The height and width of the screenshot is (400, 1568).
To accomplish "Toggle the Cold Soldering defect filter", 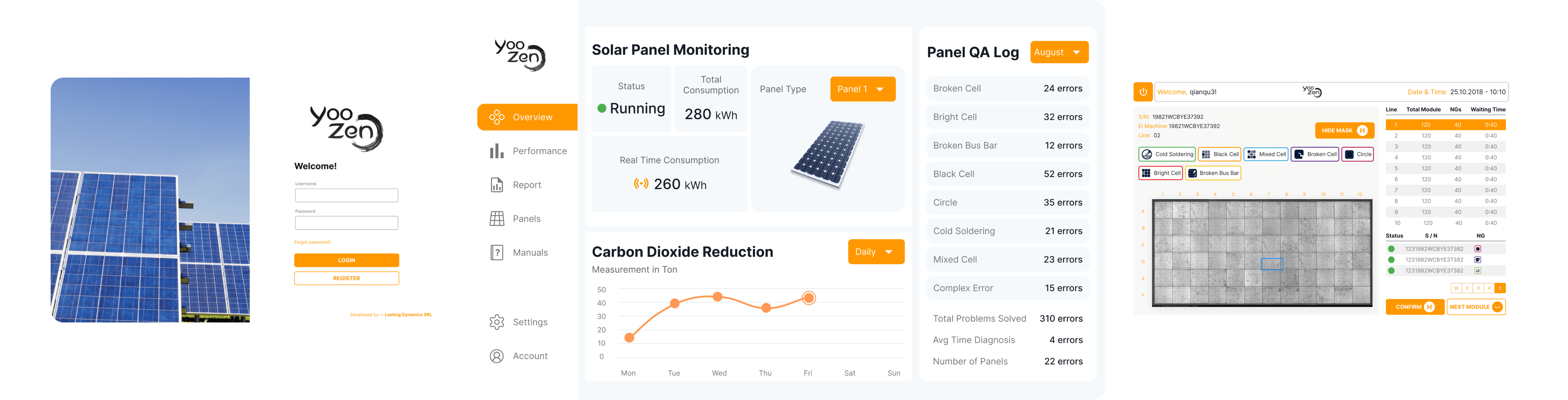I will tap(1166, 154).
